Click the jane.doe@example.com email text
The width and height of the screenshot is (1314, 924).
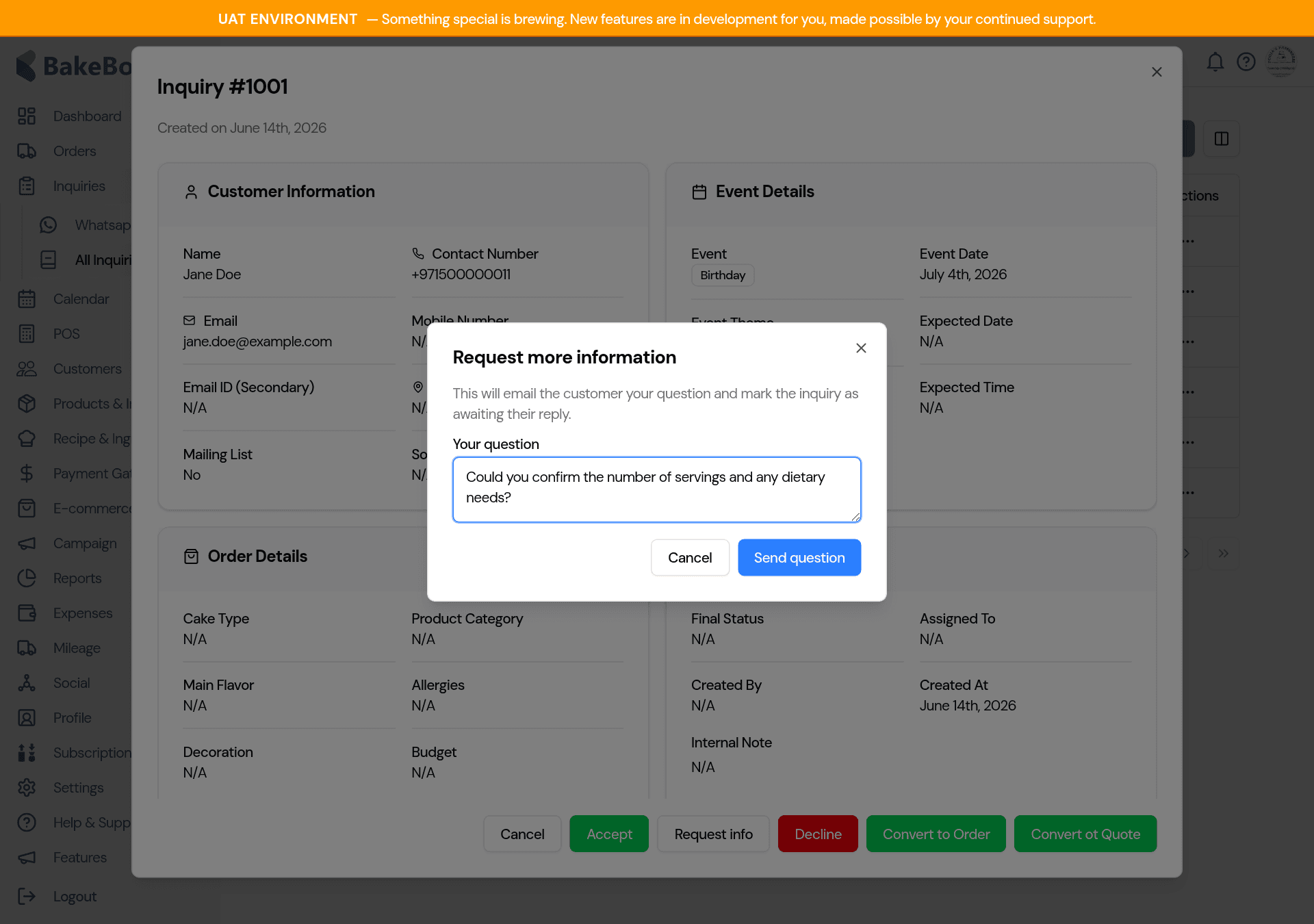pyautogui.click(x=257, y=342)
